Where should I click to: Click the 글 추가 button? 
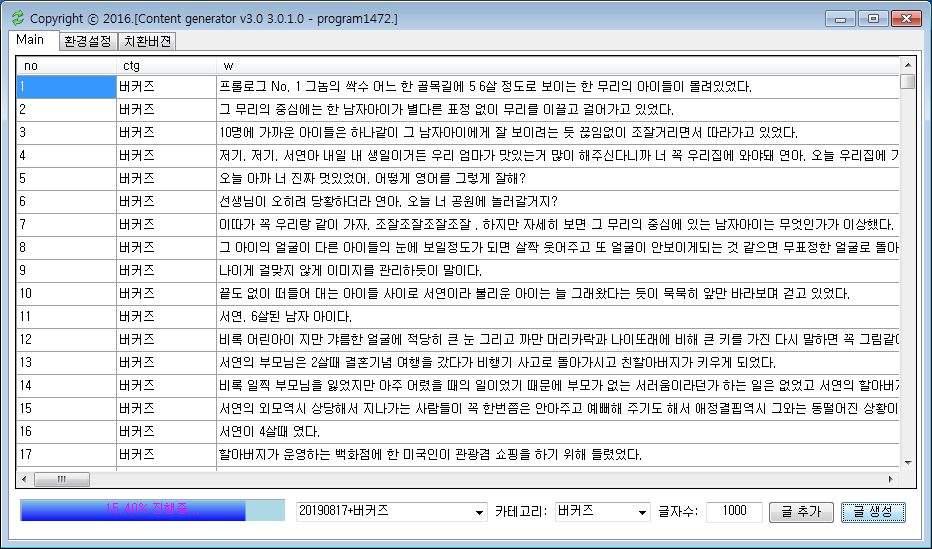tap(801, 511)
